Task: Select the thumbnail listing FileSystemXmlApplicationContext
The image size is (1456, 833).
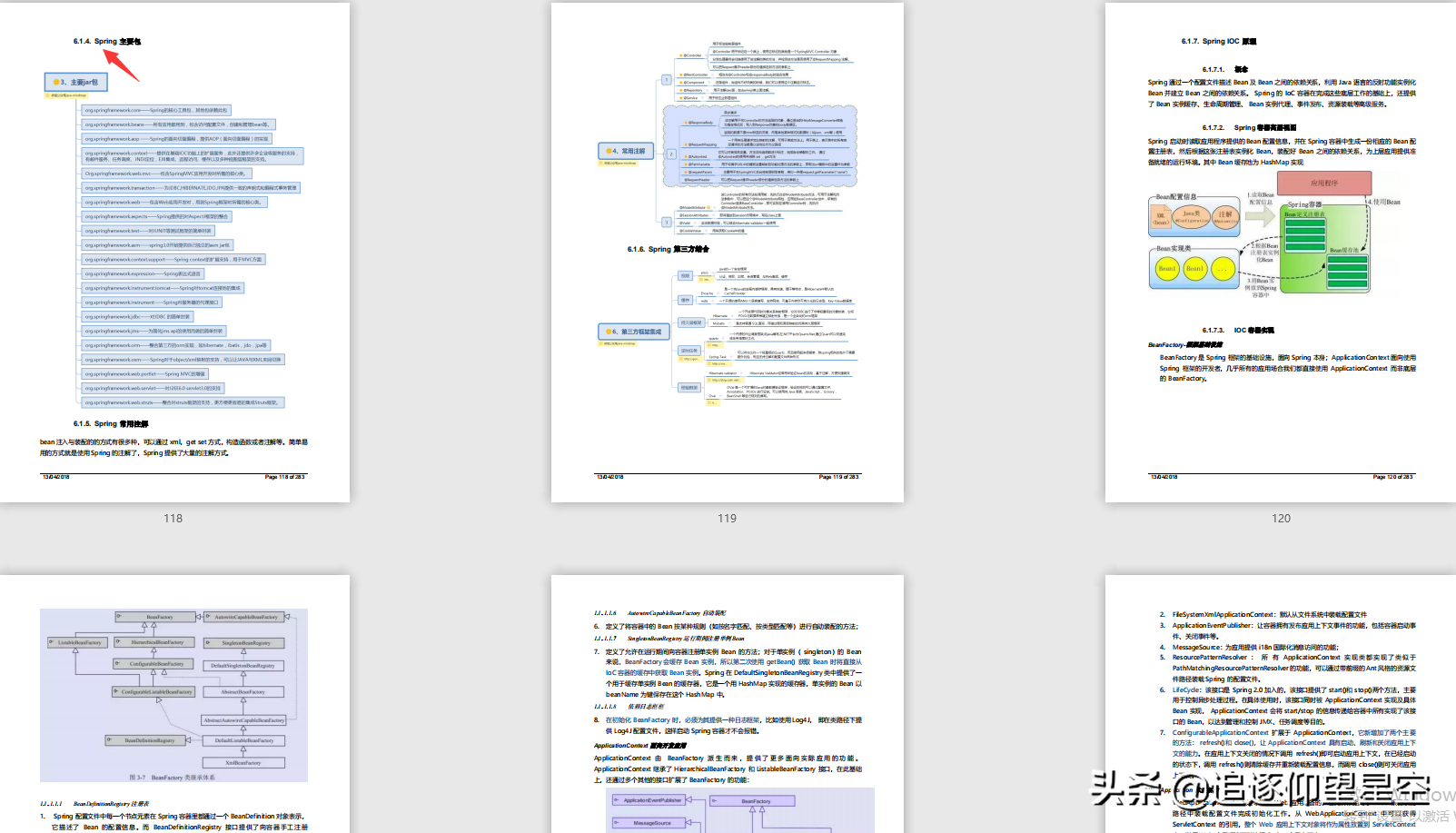Action: click(x=1281, y=704)
